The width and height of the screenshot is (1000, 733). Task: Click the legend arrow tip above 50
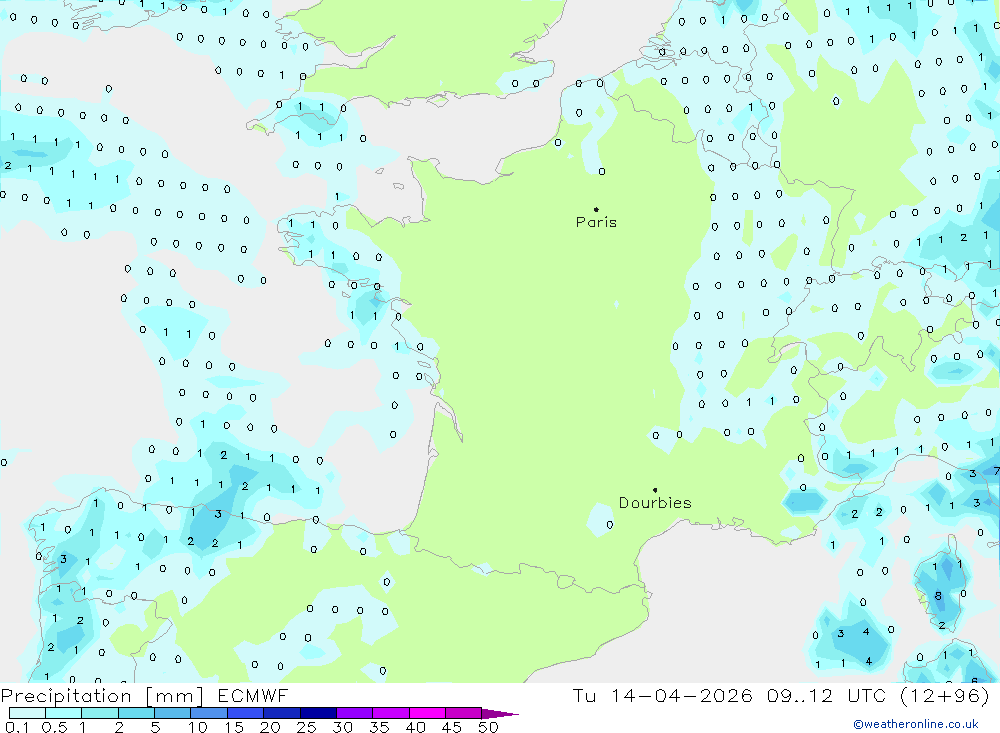[x=500, y=713]
